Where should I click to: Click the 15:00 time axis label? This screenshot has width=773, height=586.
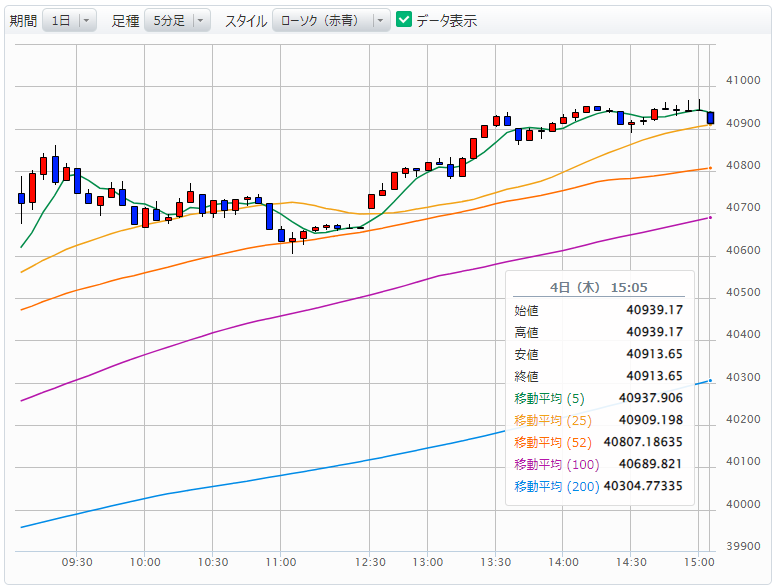point(699,561)
